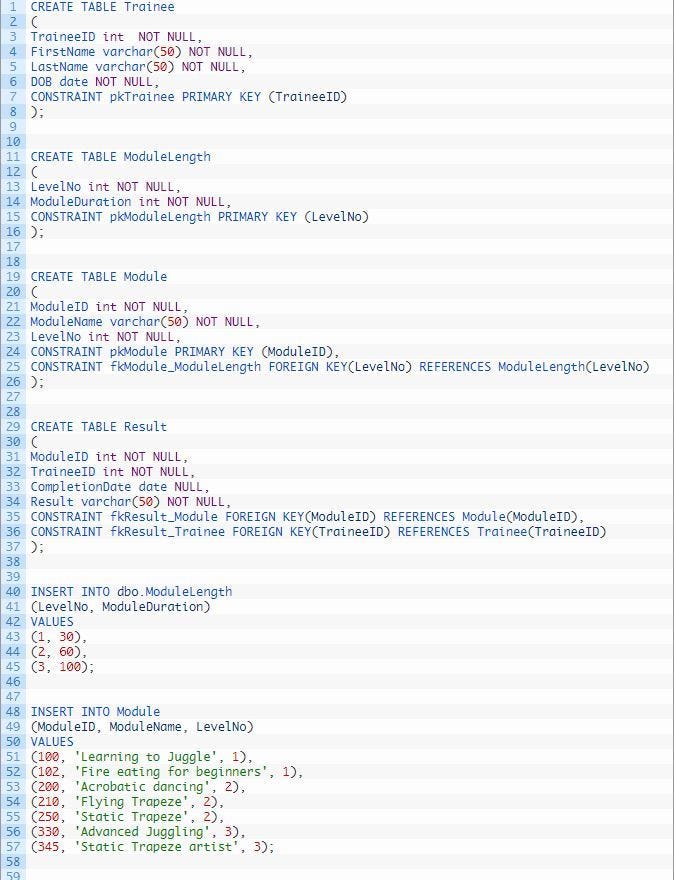
Task: Click 'ModuleID int NOT NULL,' on line 31
Action: click(x=109, y=457)
